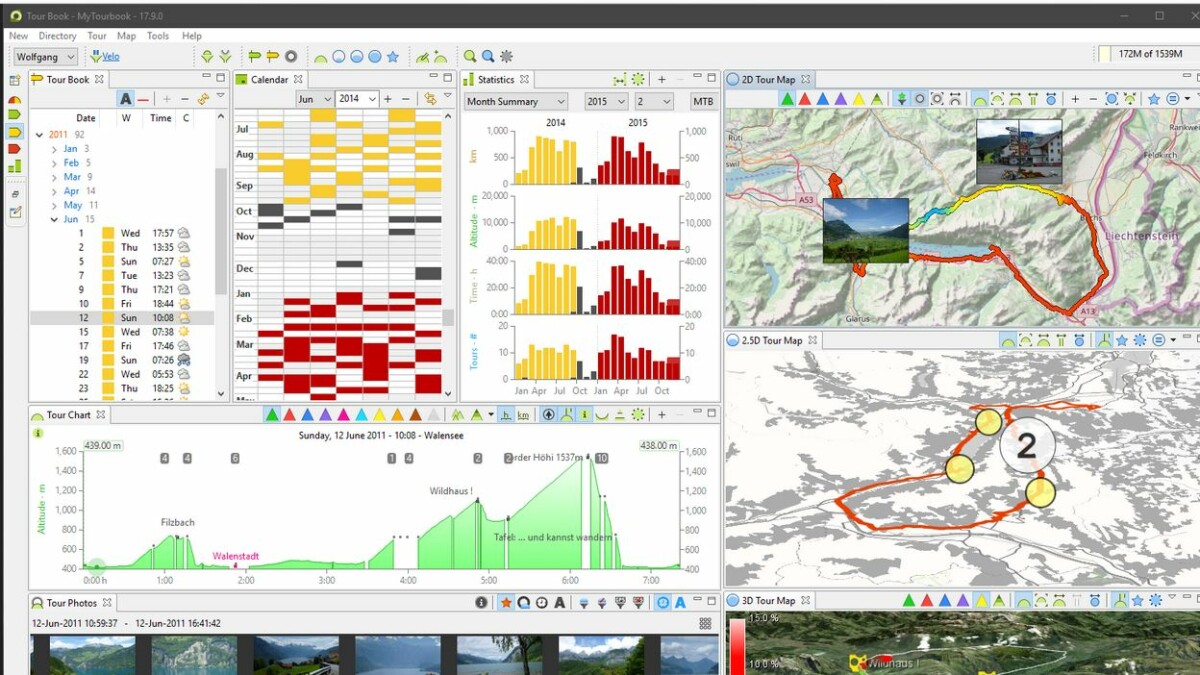
Task: Select the Calendar tab
Action: 268,79
